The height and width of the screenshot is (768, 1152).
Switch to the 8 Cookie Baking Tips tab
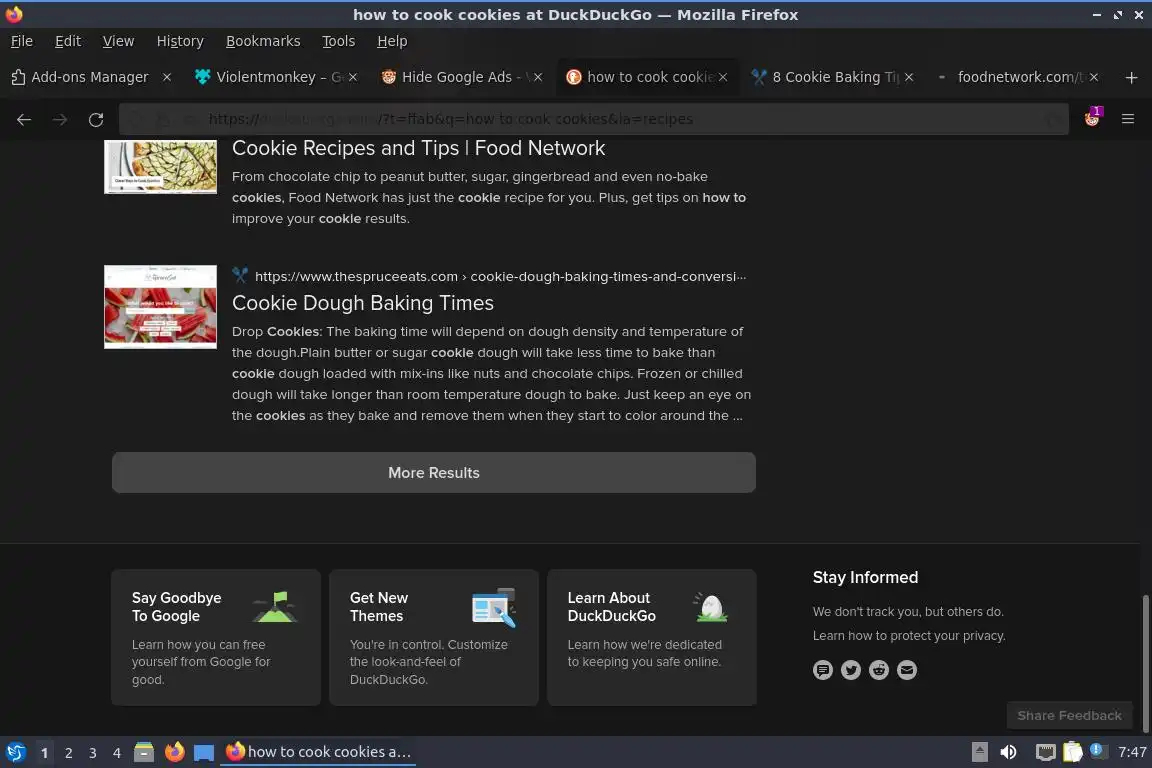832,77
